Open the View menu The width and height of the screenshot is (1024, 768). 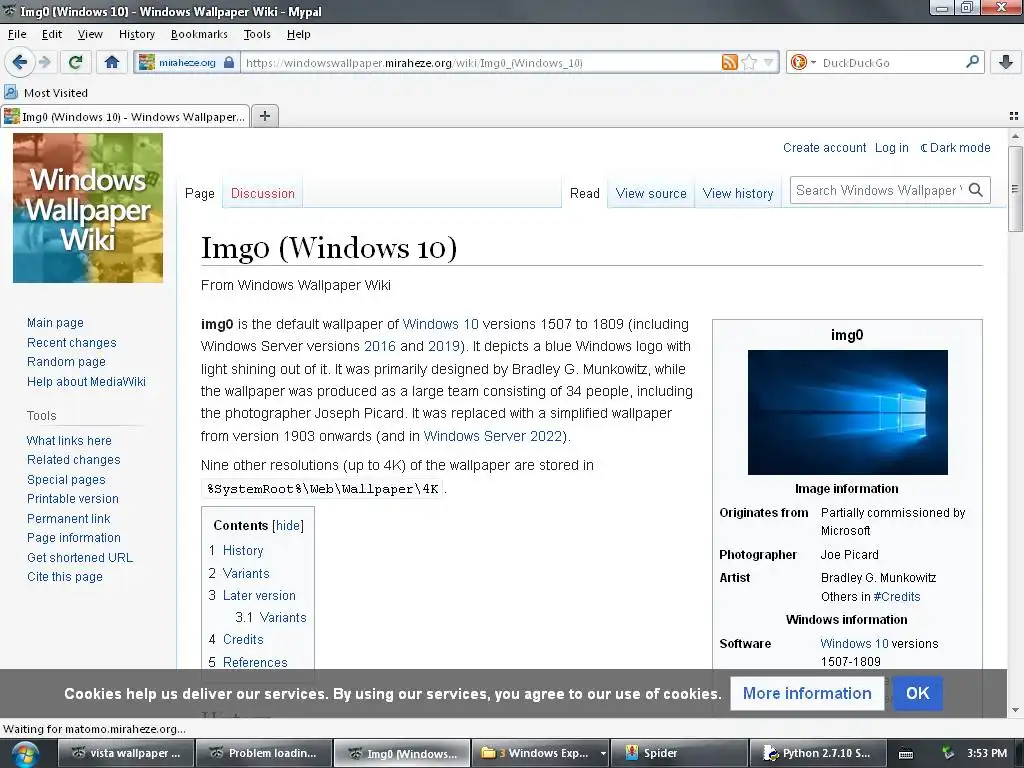tap(90, 34)
